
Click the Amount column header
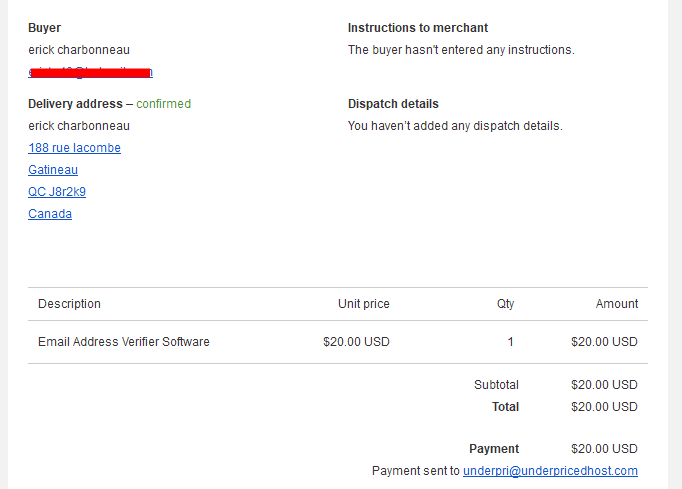click(617, 304)
